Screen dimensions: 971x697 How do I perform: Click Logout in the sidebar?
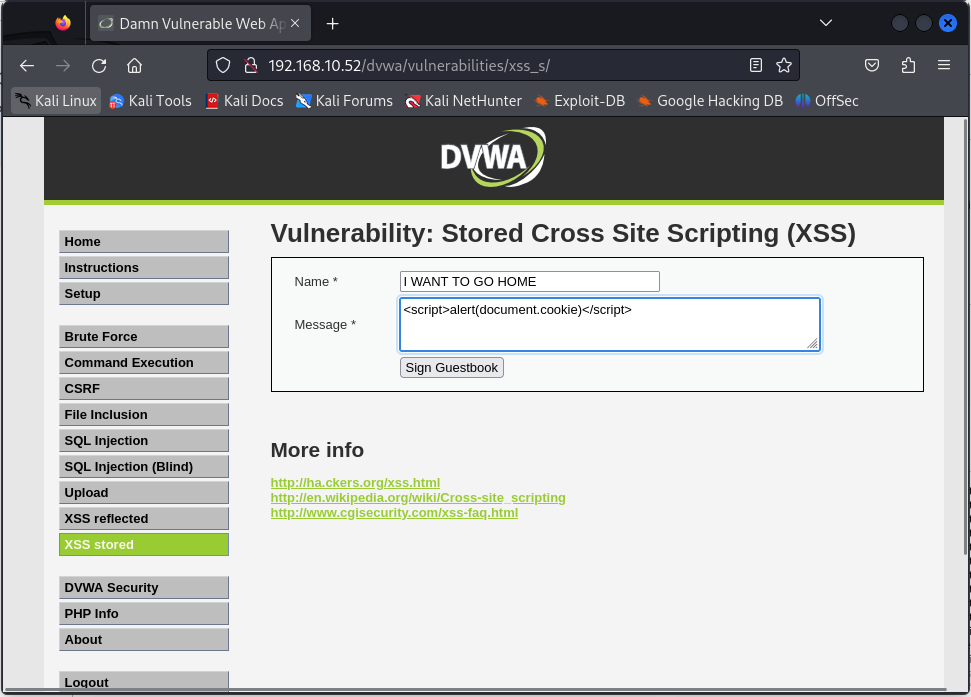pos(144,681)
